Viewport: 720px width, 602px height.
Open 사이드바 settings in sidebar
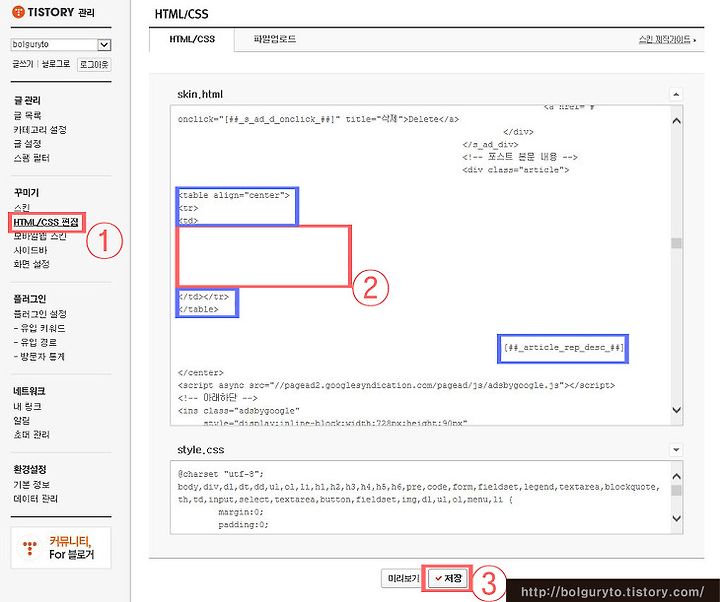click(x=30, y=250)
